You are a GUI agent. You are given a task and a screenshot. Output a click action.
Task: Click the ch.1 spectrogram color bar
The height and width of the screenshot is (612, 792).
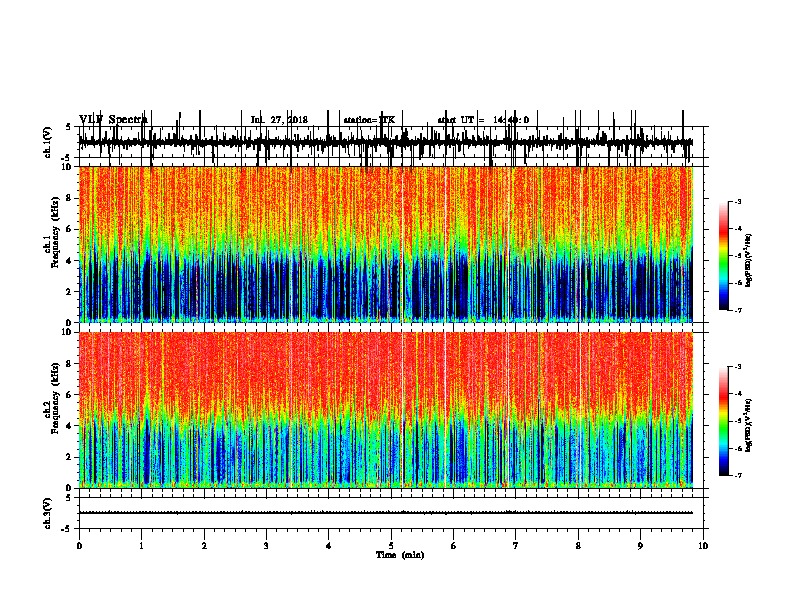tap(723, 256)
